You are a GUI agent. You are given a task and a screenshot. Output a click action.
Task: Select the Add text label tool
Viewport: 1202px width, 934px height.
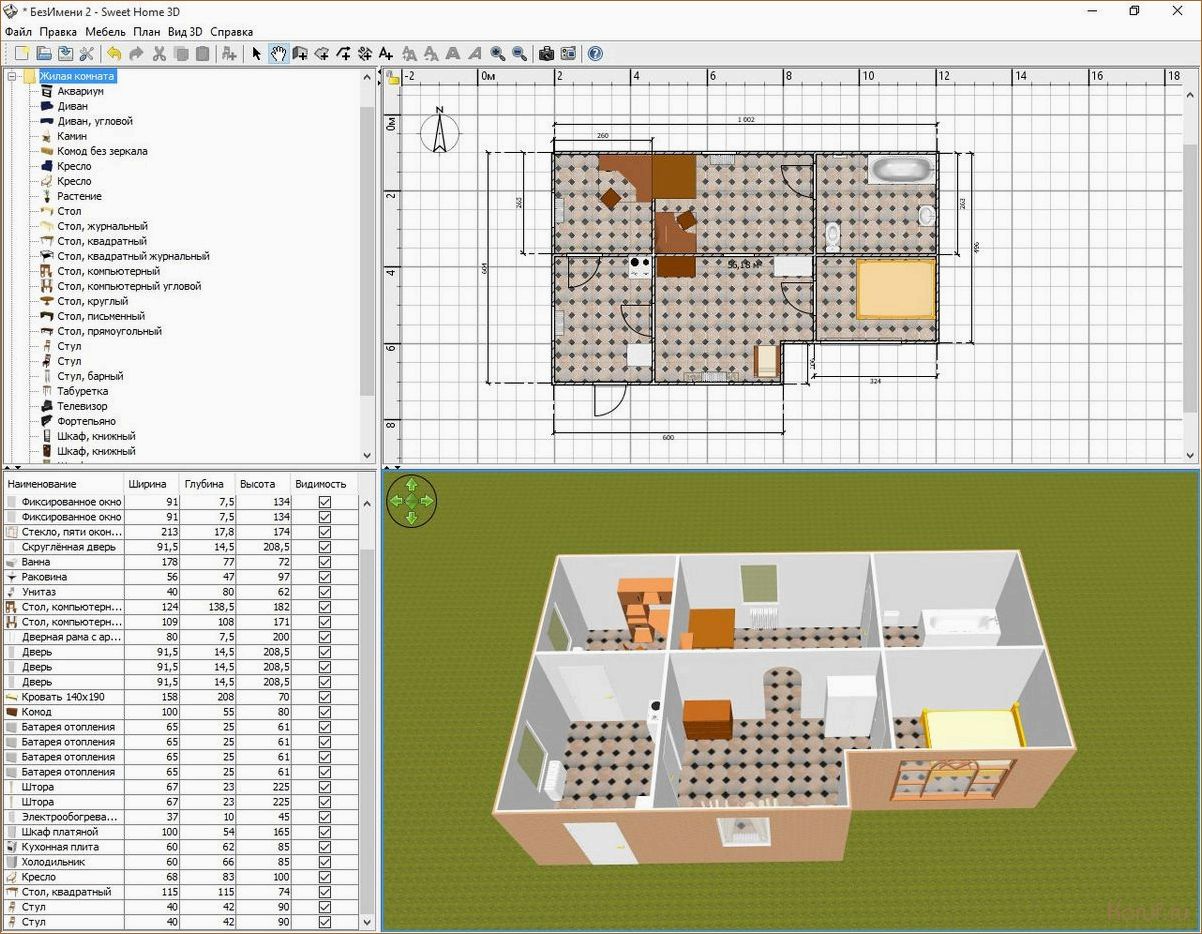(x=386, y=53)
